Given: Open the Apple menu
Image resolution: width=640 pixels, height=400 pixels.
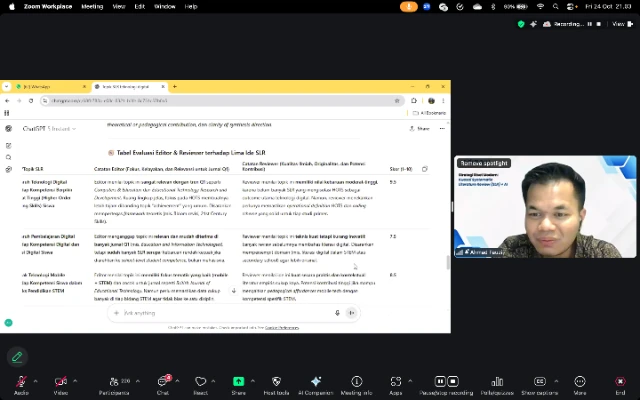Looking at the screenshot, I should pyautogui.click(x=12, y=7).
